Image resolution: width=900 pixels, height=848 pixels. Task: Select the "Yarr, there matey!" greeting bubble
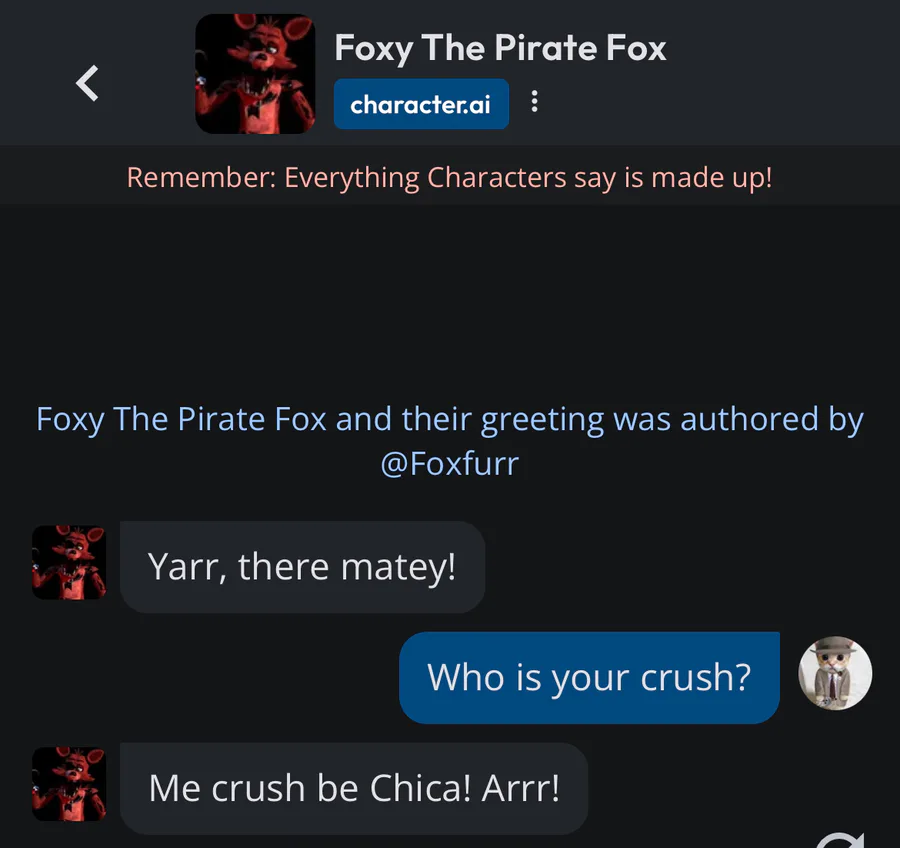(302, 567)
